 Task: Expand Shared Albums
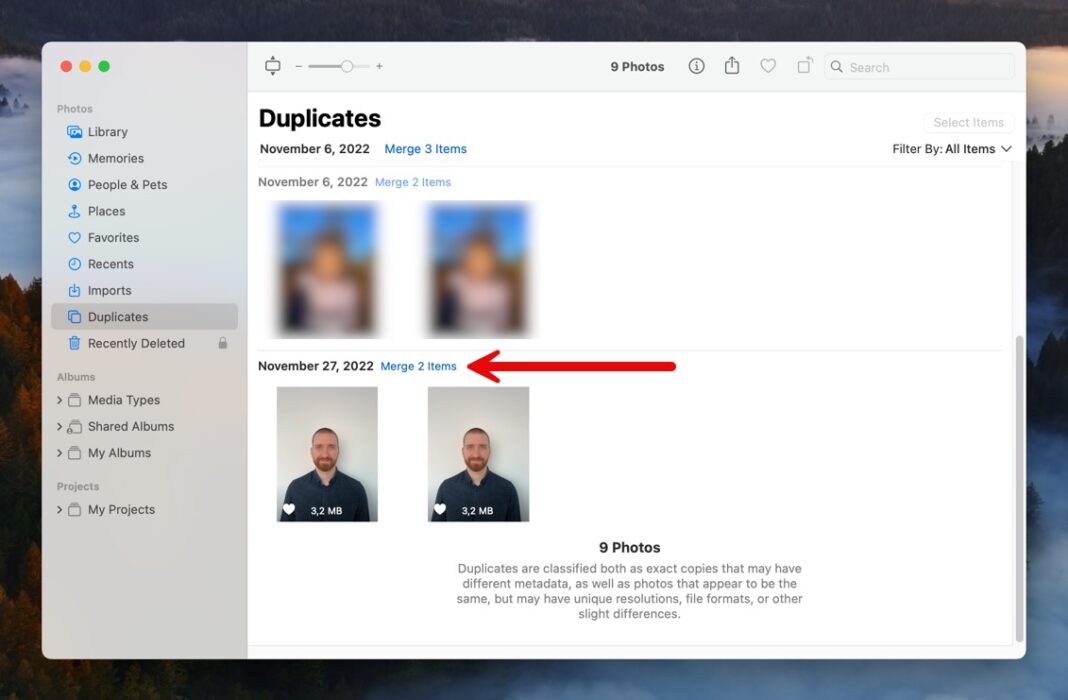[x=60, y=426]
